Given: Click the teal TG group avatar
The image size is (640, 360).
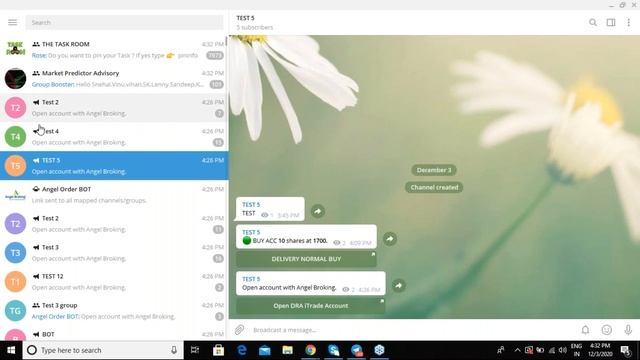Looking at the screenshot, I should pos(15,311).
